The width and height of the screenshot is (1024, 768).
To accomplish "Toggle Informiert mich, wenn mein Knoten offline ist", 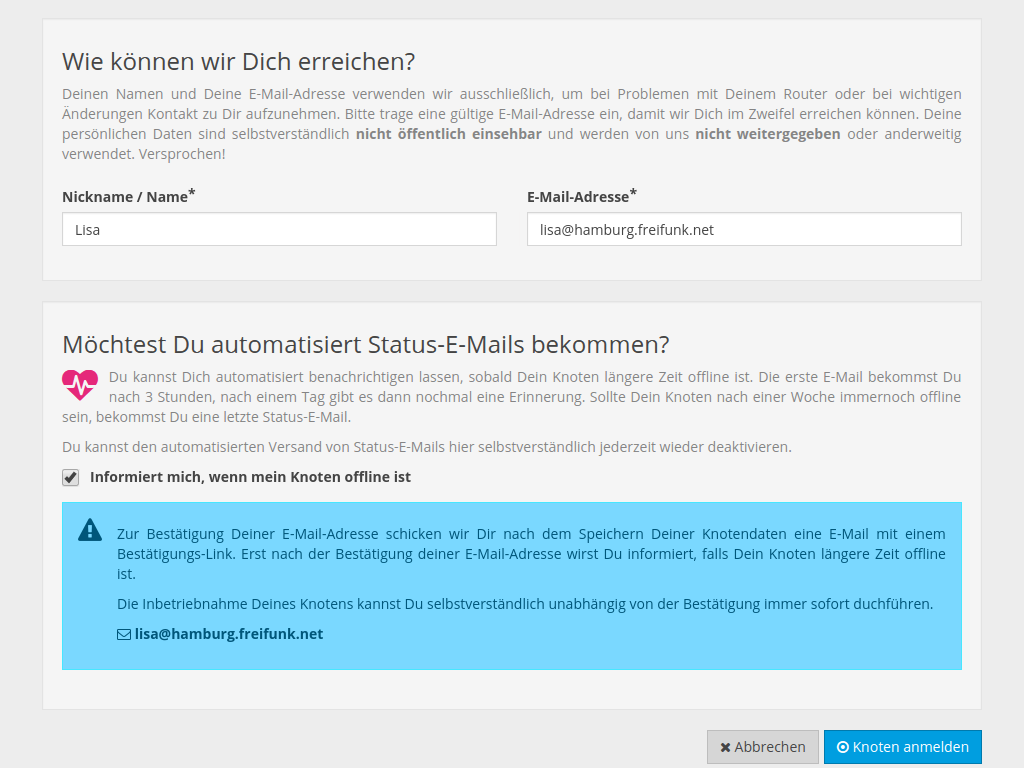I will tap(70, 477).
